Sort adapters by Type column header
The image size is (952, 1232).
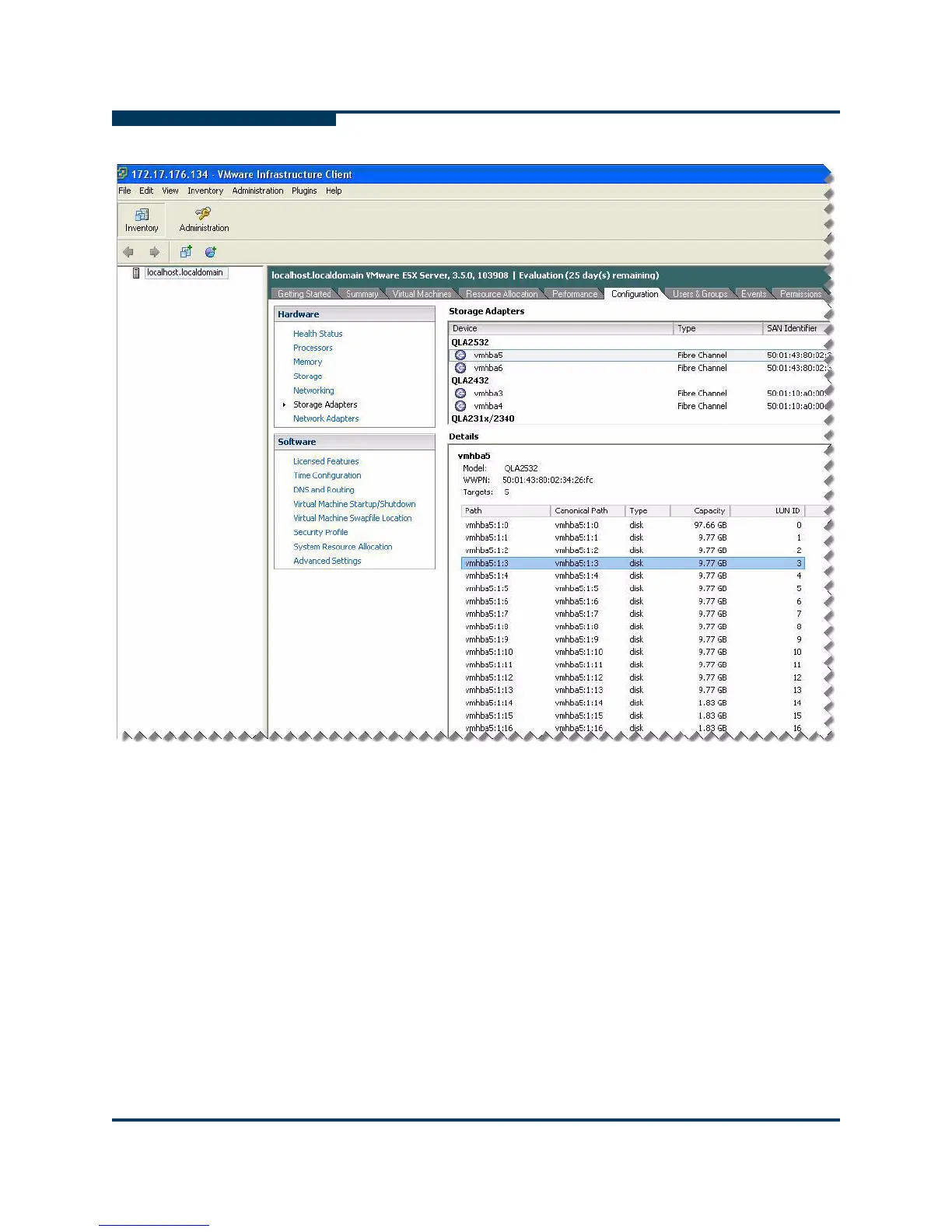pos(718,328)
